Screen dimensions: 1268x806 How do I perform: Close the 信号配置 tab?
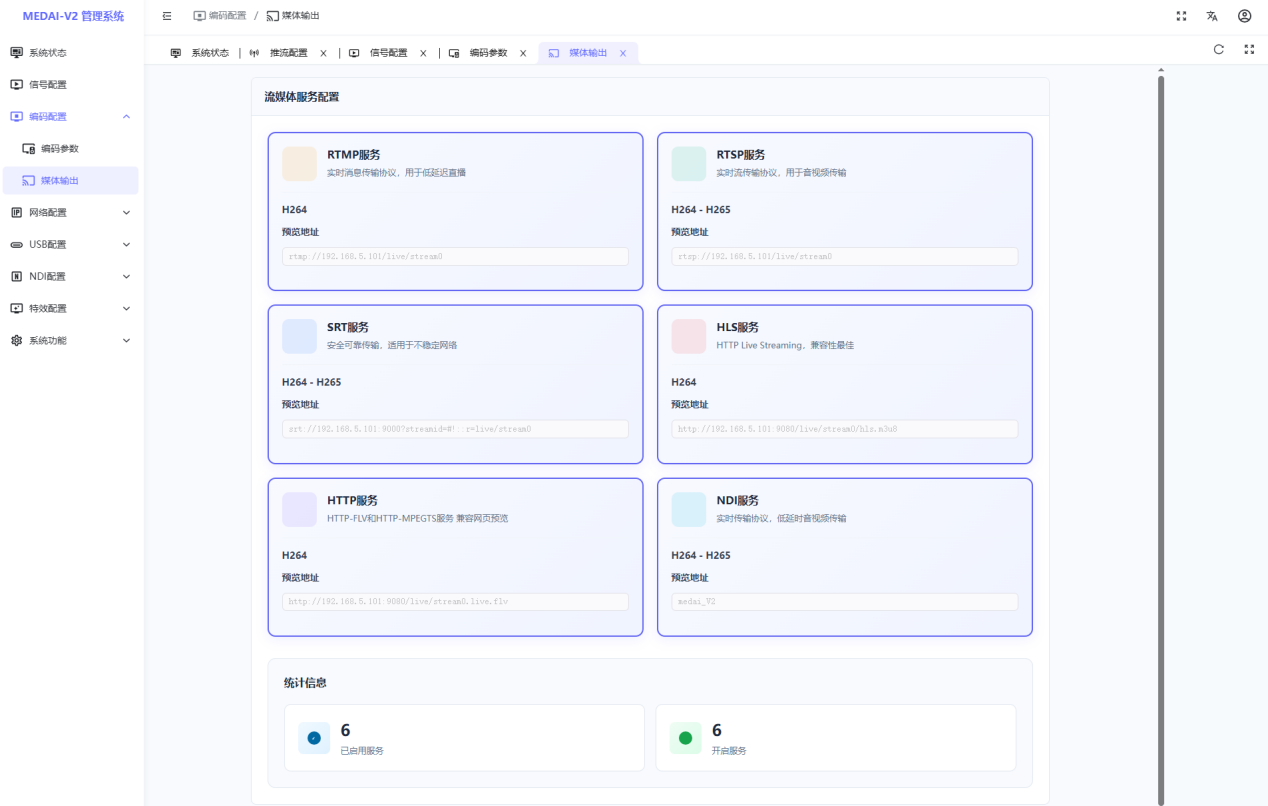pyautogui.click(x=423, y=53)
